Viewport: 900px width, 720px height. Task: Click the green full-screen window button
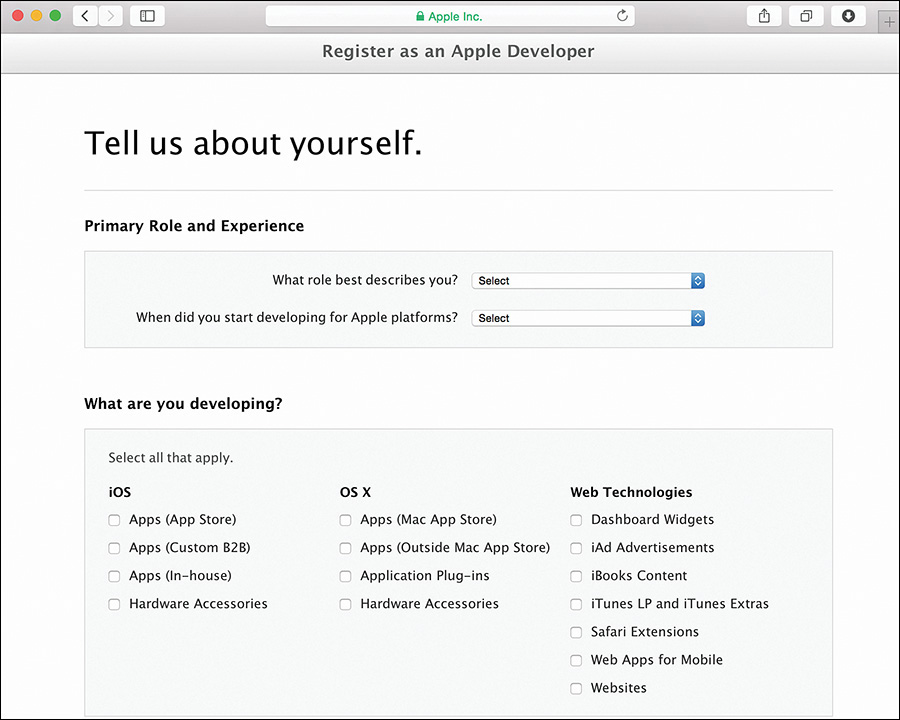55,16
